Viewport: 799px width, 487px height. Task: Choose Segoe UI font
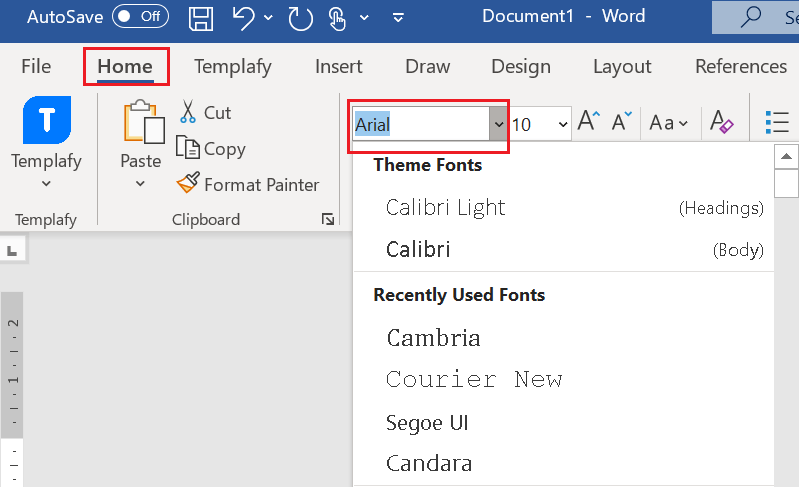click(564, 422)
